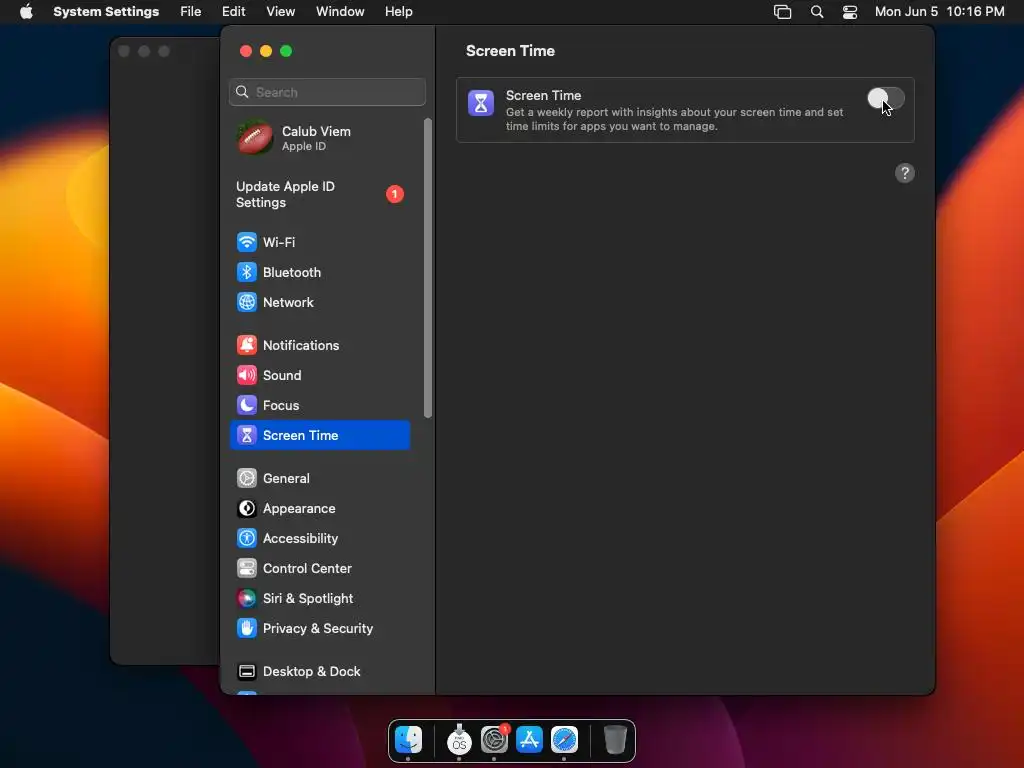Select the Screen Time sidebar item
Viewport: 1024px width, 768px height.
(x=320, y=436)
